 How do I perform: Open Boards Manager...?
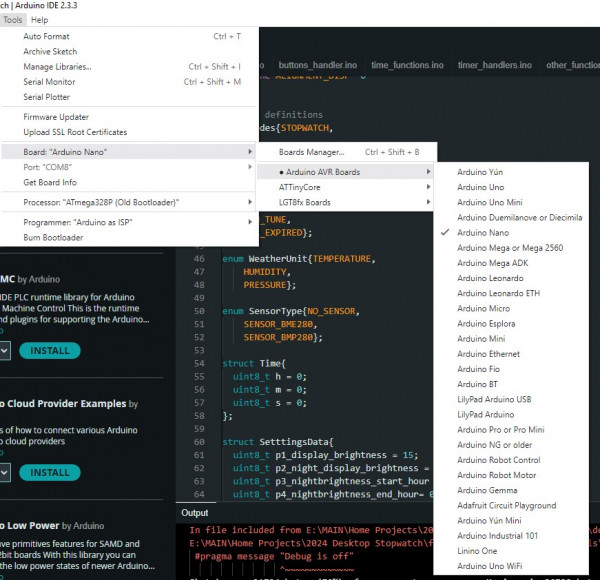point(346,152)
